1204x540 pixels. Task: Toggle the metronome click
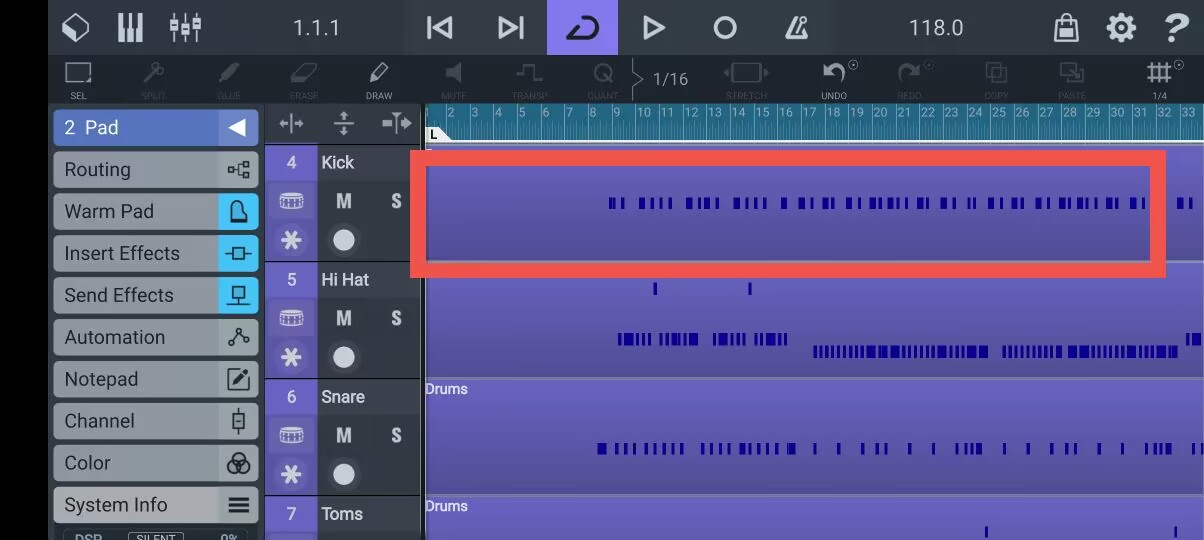click(x=796, y=28)
